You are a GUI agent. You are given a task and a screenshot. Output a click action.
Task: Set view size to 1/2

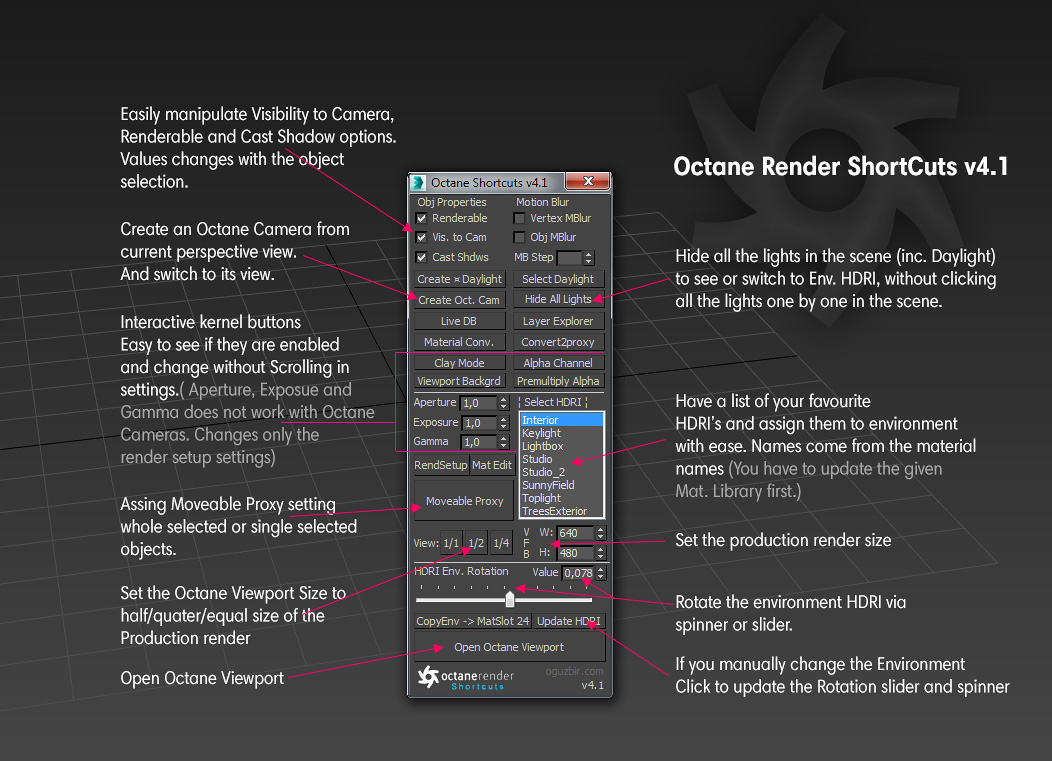pyautogui.click(x=476, y=542)
